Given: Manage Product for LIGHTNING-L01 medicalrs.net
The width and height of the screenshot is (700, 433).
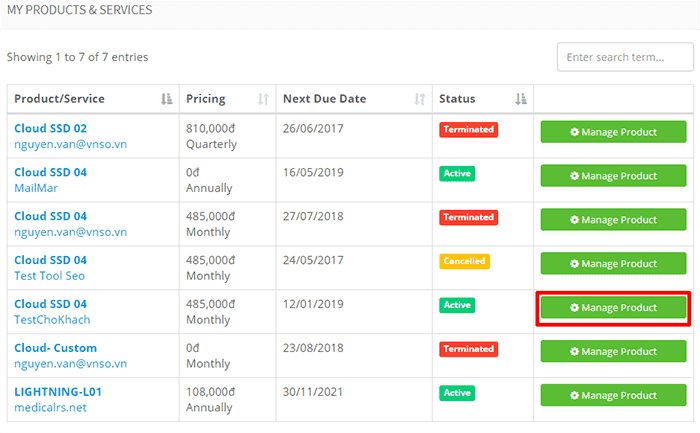Looking at the screenshot, I should pyautogui.click(x=613, y=395).
